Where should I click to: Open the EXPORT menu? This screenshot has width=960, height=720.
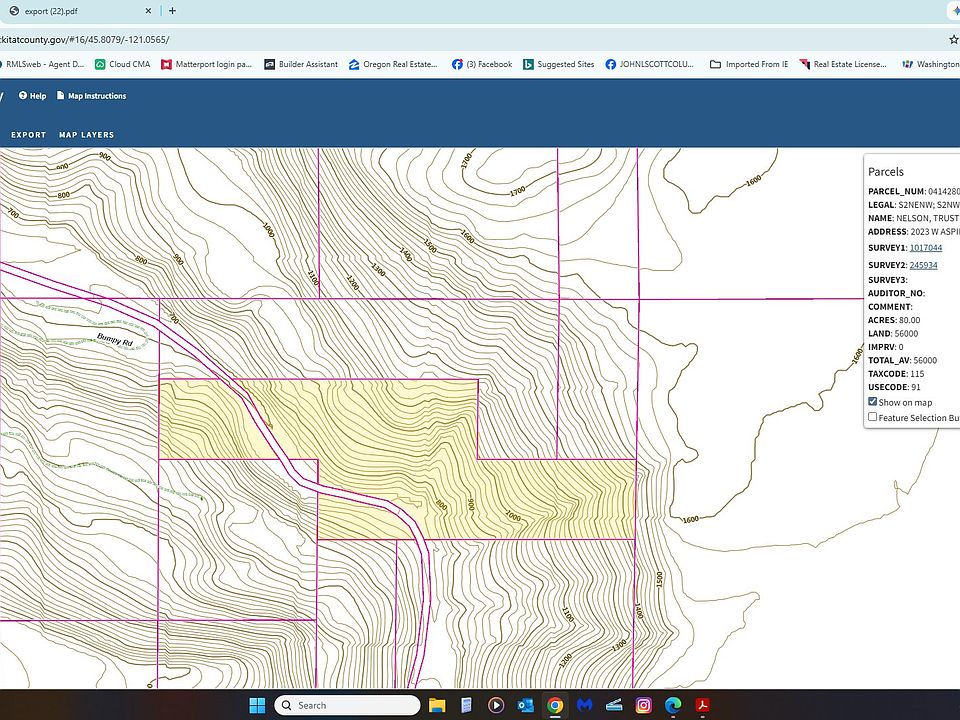pyautogui.click(x=29, y=135)
